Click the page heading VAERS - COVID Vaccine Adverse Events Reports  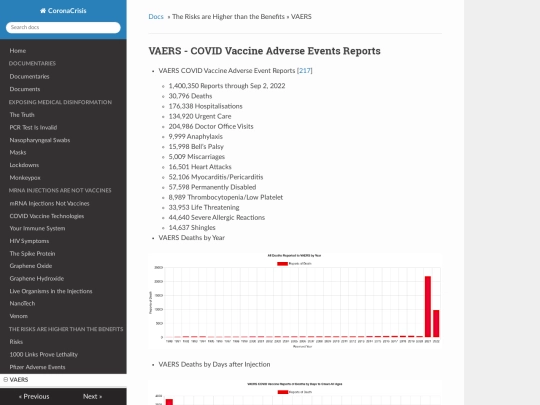(264, 51)
